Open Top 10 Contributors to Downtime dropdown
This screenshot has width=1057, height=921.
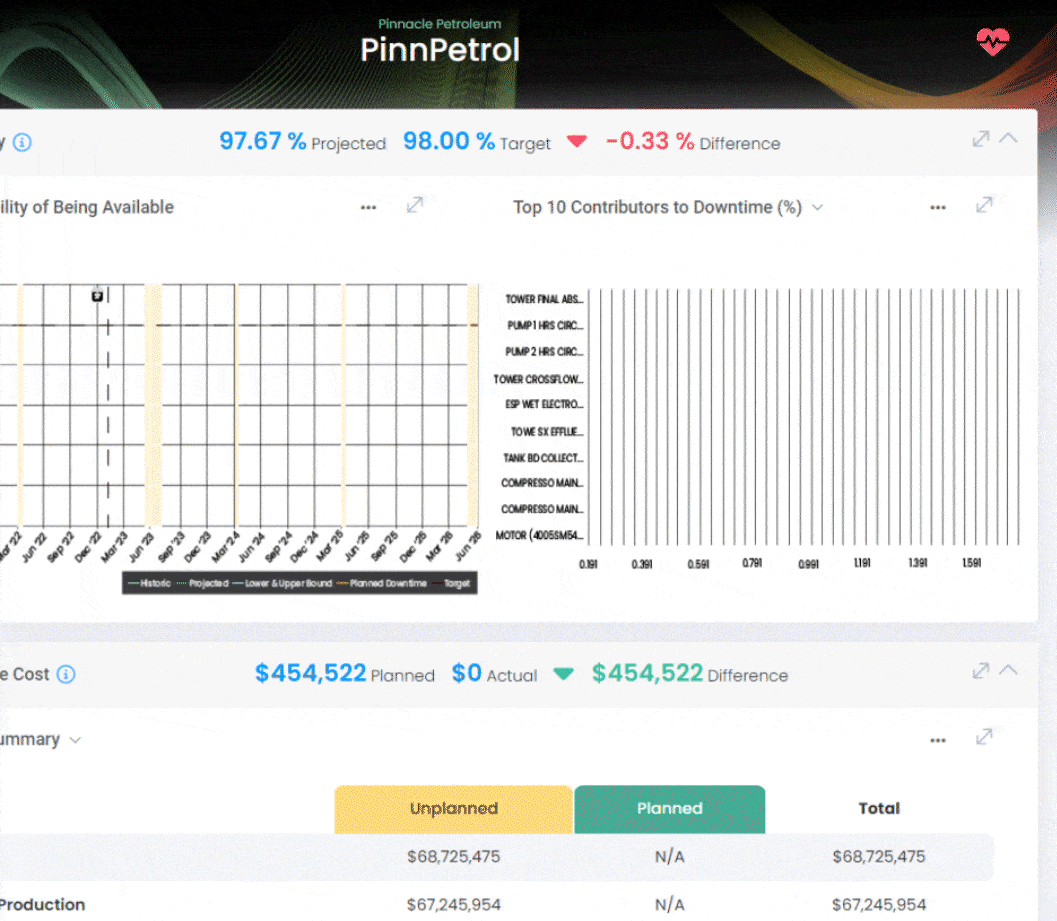coord(817,208)
